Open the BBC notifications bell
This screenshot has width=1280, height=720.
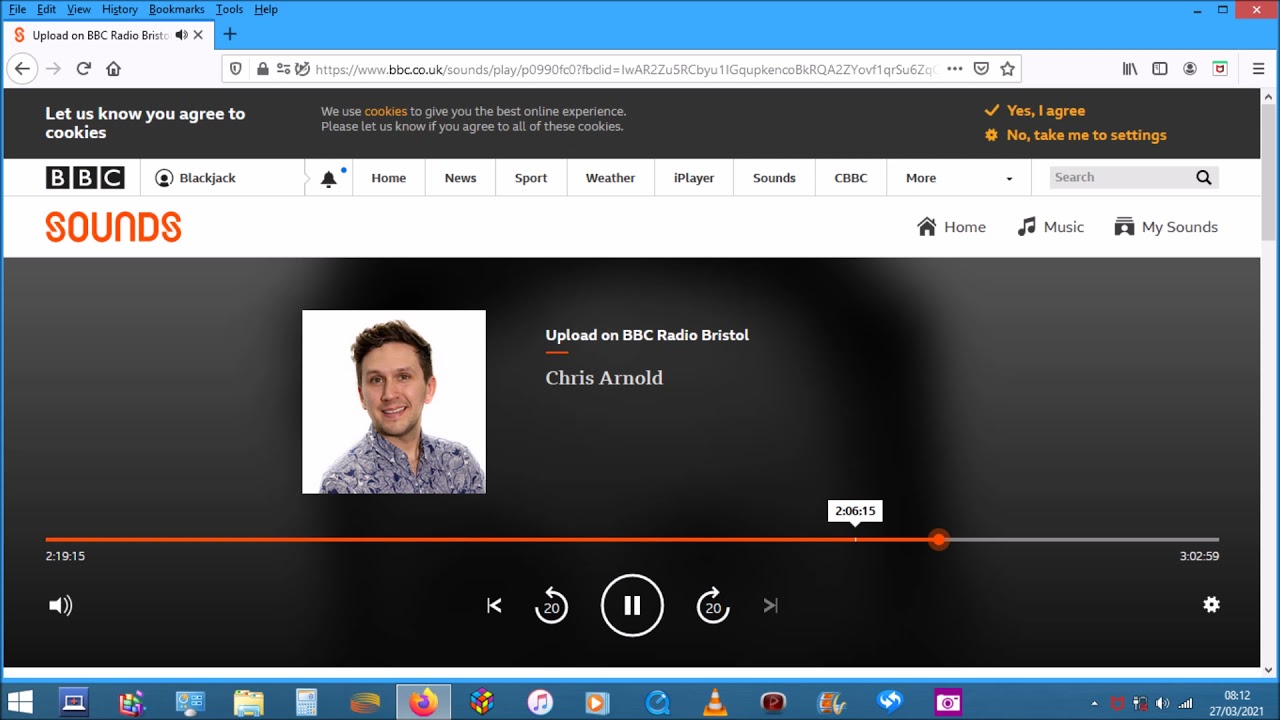coord(328,179)
